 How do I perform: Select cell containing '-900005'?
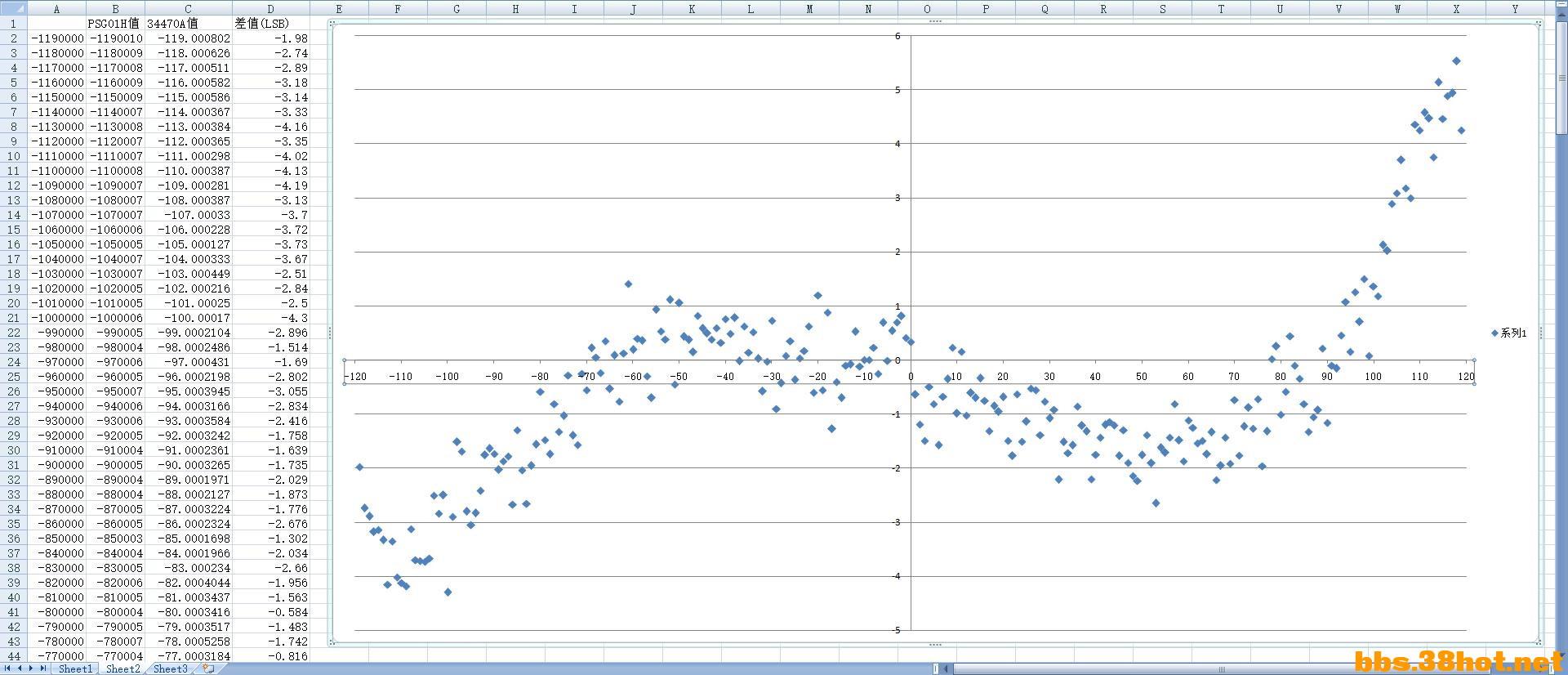click(x=115, y=465)
